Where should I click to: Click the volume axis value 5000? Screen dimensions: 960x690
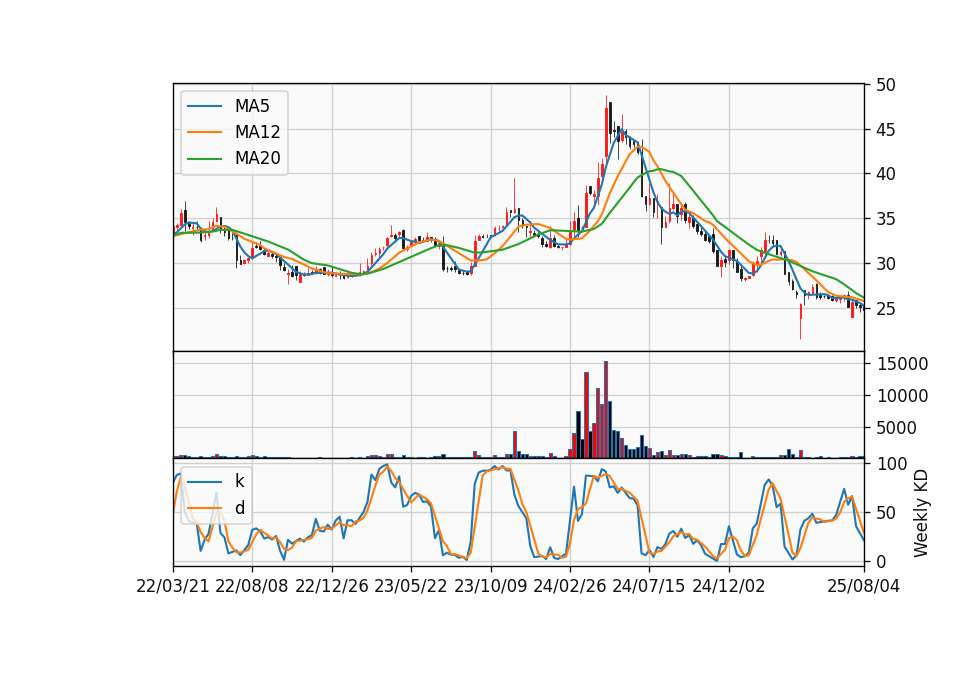coord(896,428)
